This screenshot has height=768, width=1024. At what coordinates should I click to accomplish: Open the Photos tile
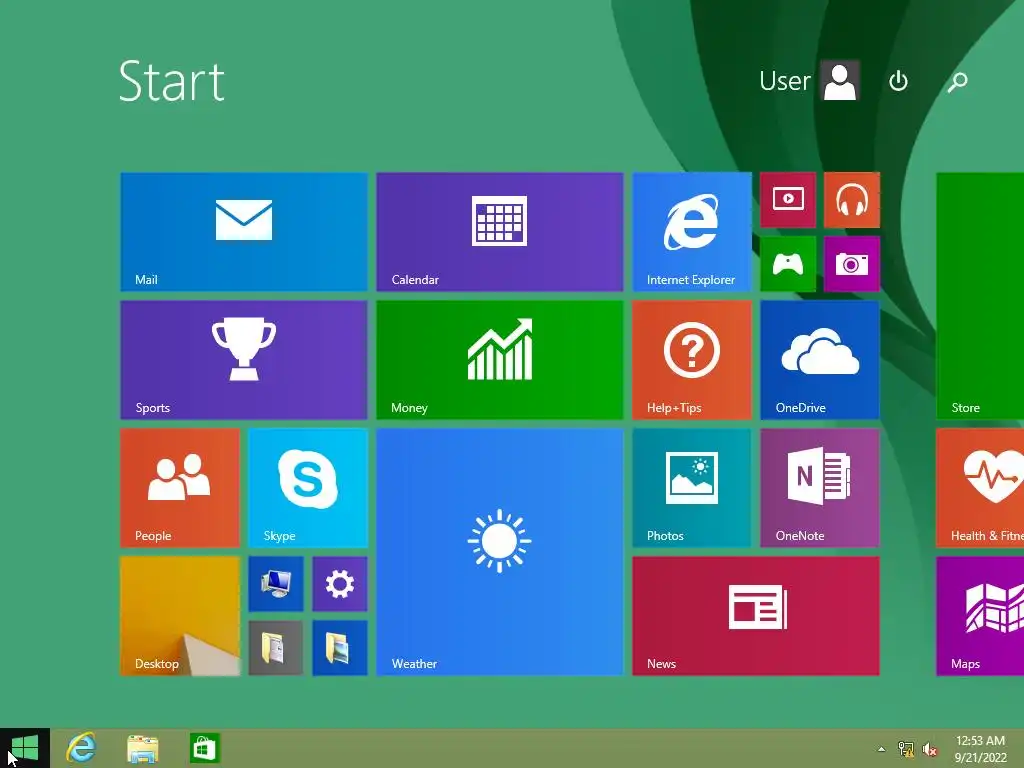pos(692,488)
